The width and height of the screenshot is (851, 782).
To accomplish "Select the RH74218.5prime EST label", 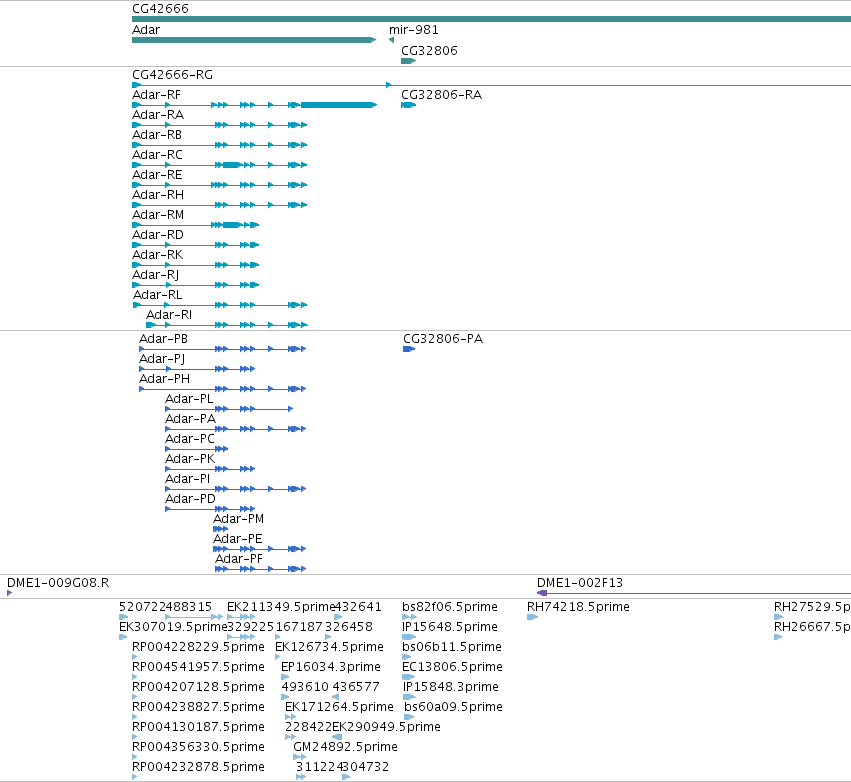I will tap(578, 607).
